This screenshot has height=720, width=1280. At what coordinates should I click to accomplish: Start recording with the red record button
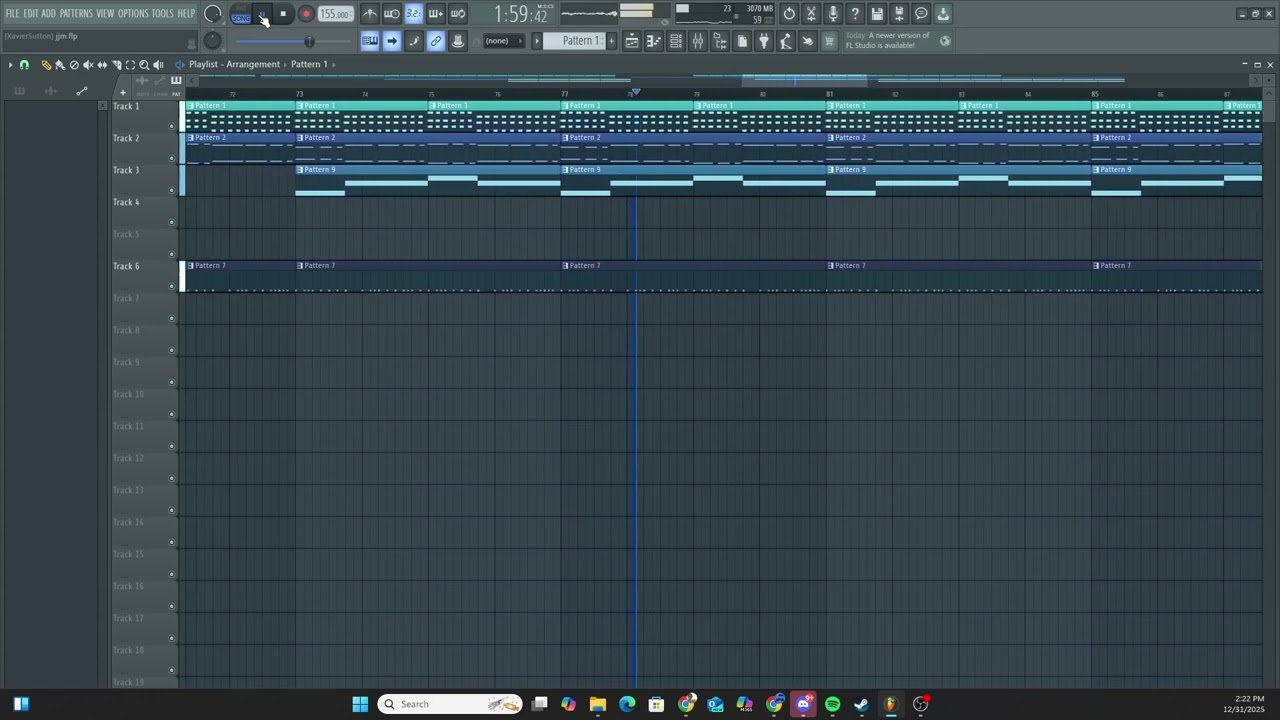point(306,14)
